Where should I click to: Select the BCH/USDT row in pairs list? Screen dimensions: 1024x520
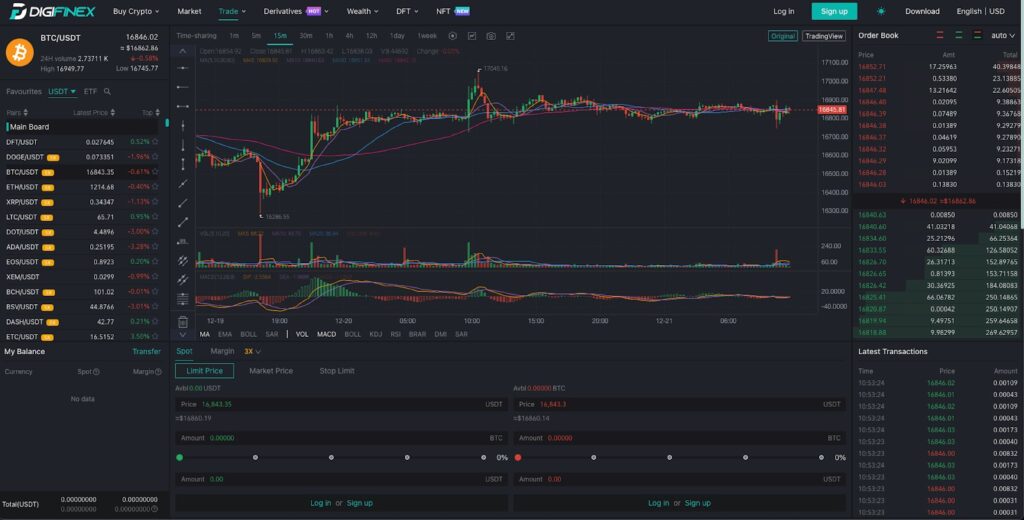tap(82, 292)
